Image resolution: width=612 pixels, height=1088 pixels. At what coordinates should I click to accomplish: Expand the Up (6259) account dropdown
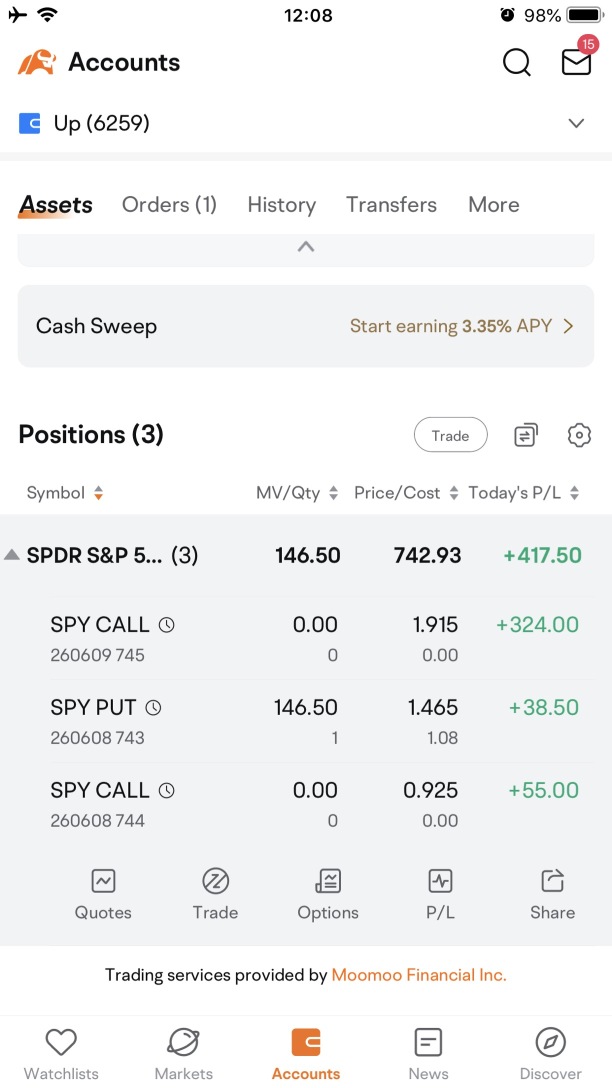pos(576,124)
